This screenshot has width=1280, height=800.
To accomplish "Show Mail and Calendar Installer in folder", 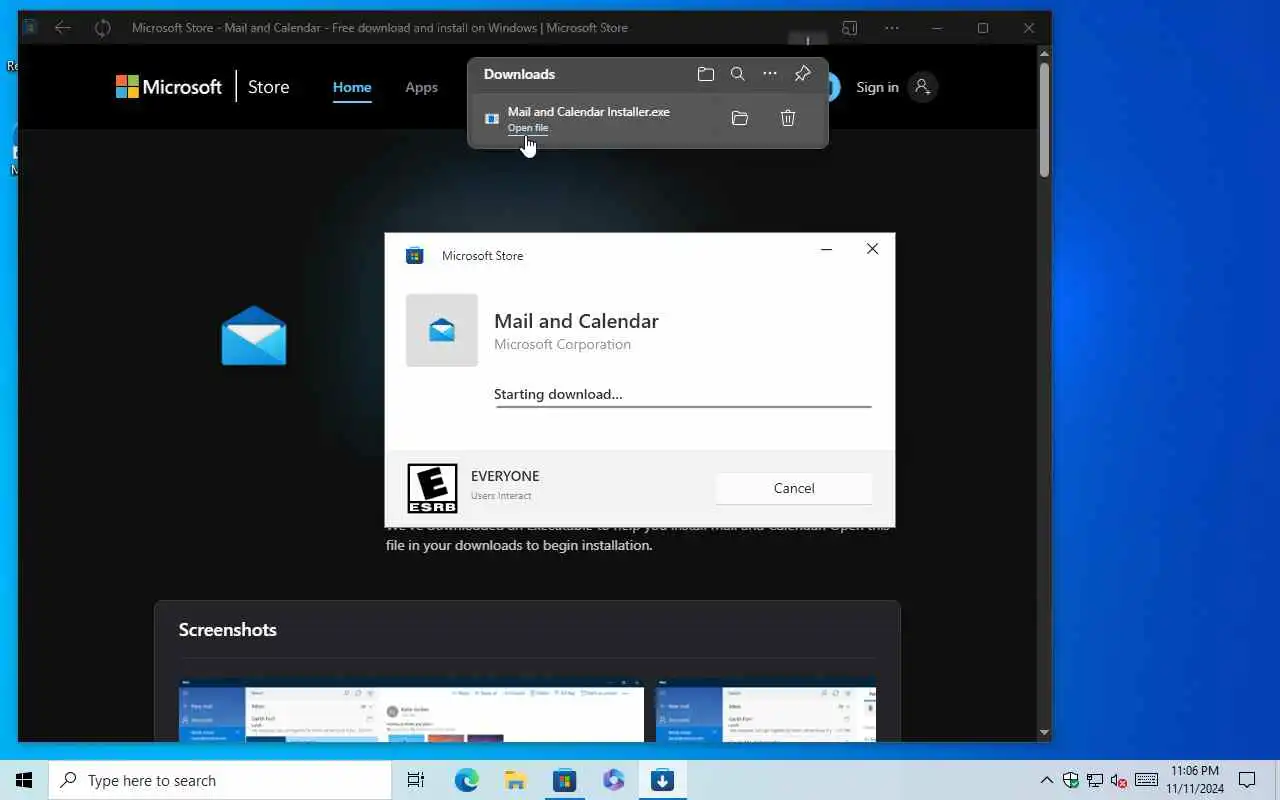I will (x=740, y=118).
